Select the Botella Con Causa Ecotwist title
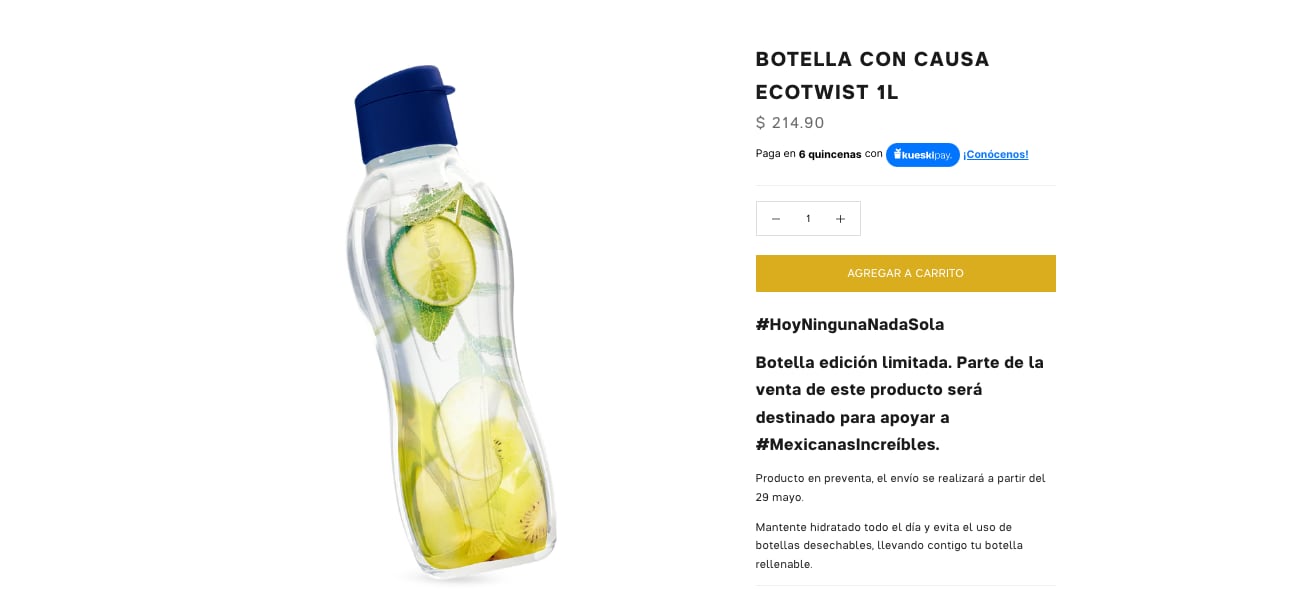 (x=872, y=75)
